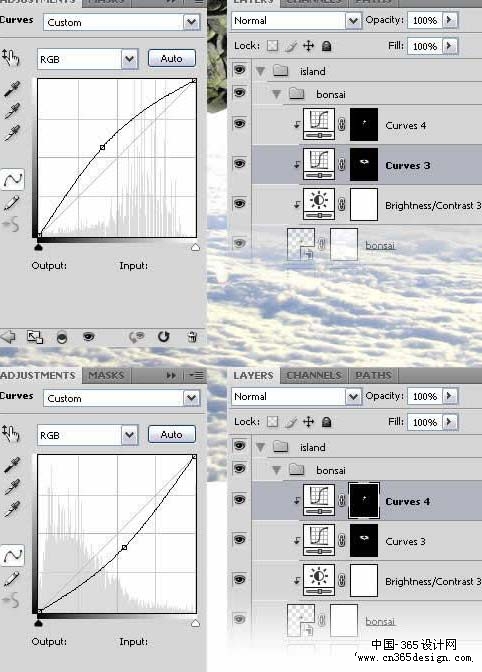Select black point eyedropper in lower Curves panel
Screen dimensions: 482x672
tap(12, 465)
